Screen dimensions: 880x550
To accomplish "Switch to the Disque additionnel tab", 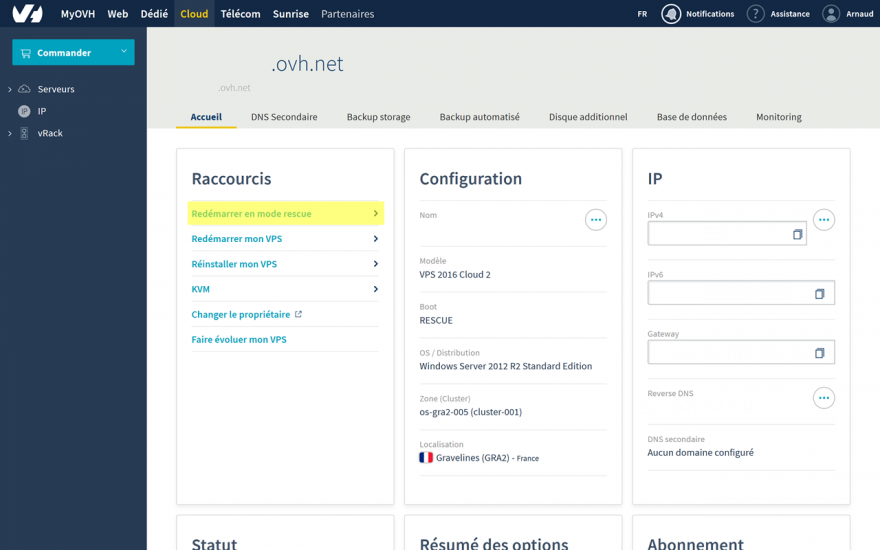I will pos(588,117).
